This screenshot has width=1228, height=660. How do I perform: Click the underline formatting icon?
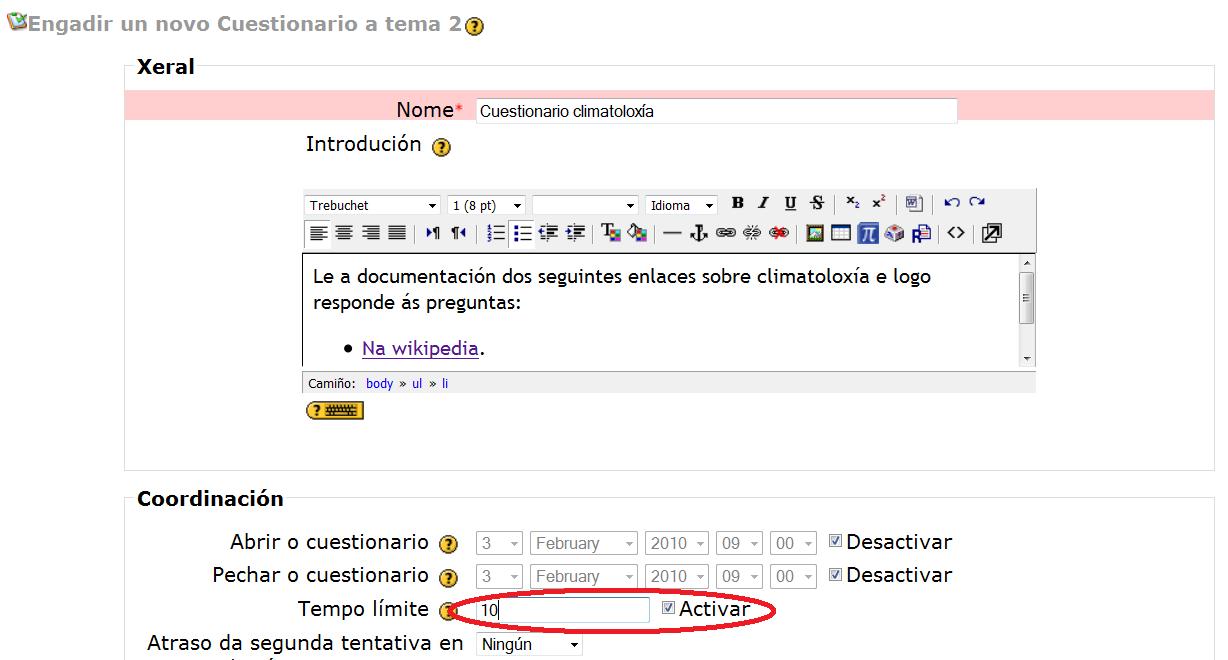point(790,204)
